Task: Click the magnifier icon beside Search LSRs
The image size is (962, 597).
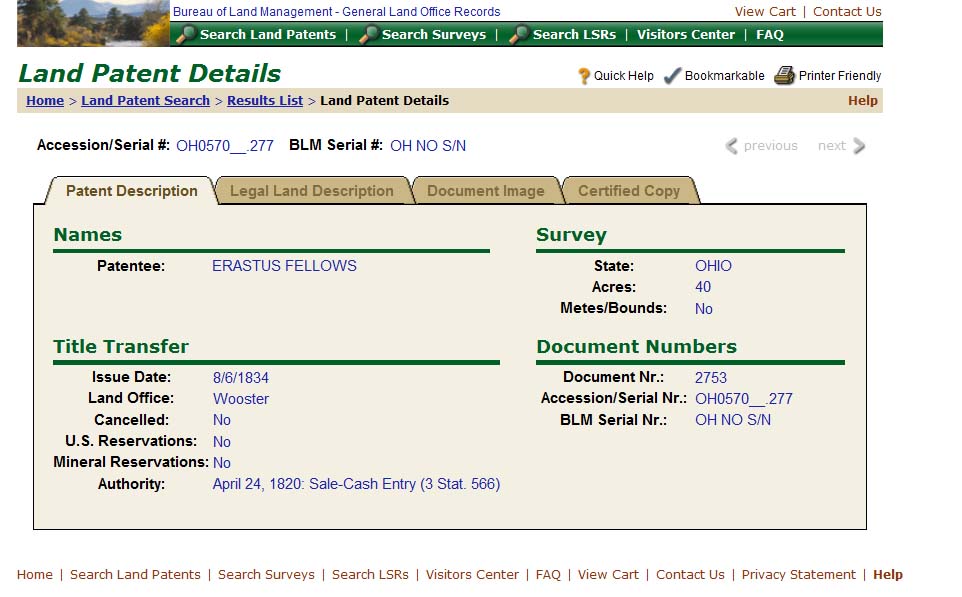Action: tap(518, 35)
